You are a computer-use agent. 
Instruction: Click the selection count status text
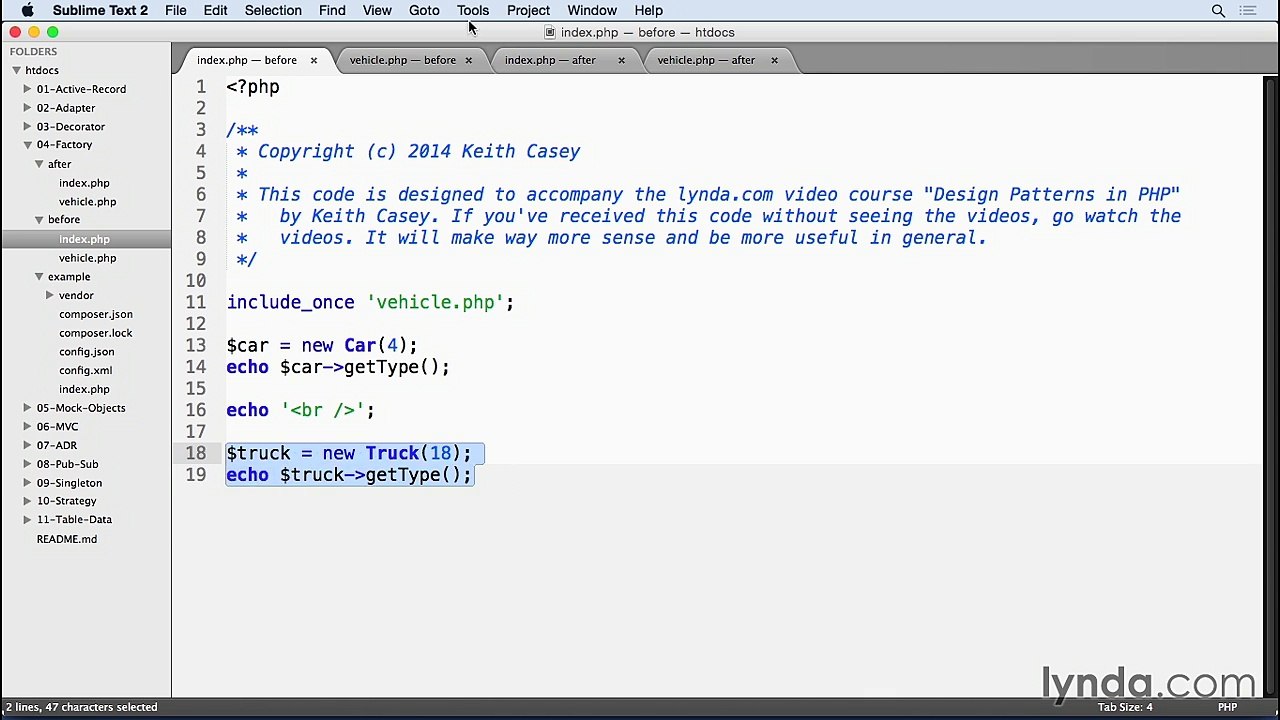(x=81, y=707)
